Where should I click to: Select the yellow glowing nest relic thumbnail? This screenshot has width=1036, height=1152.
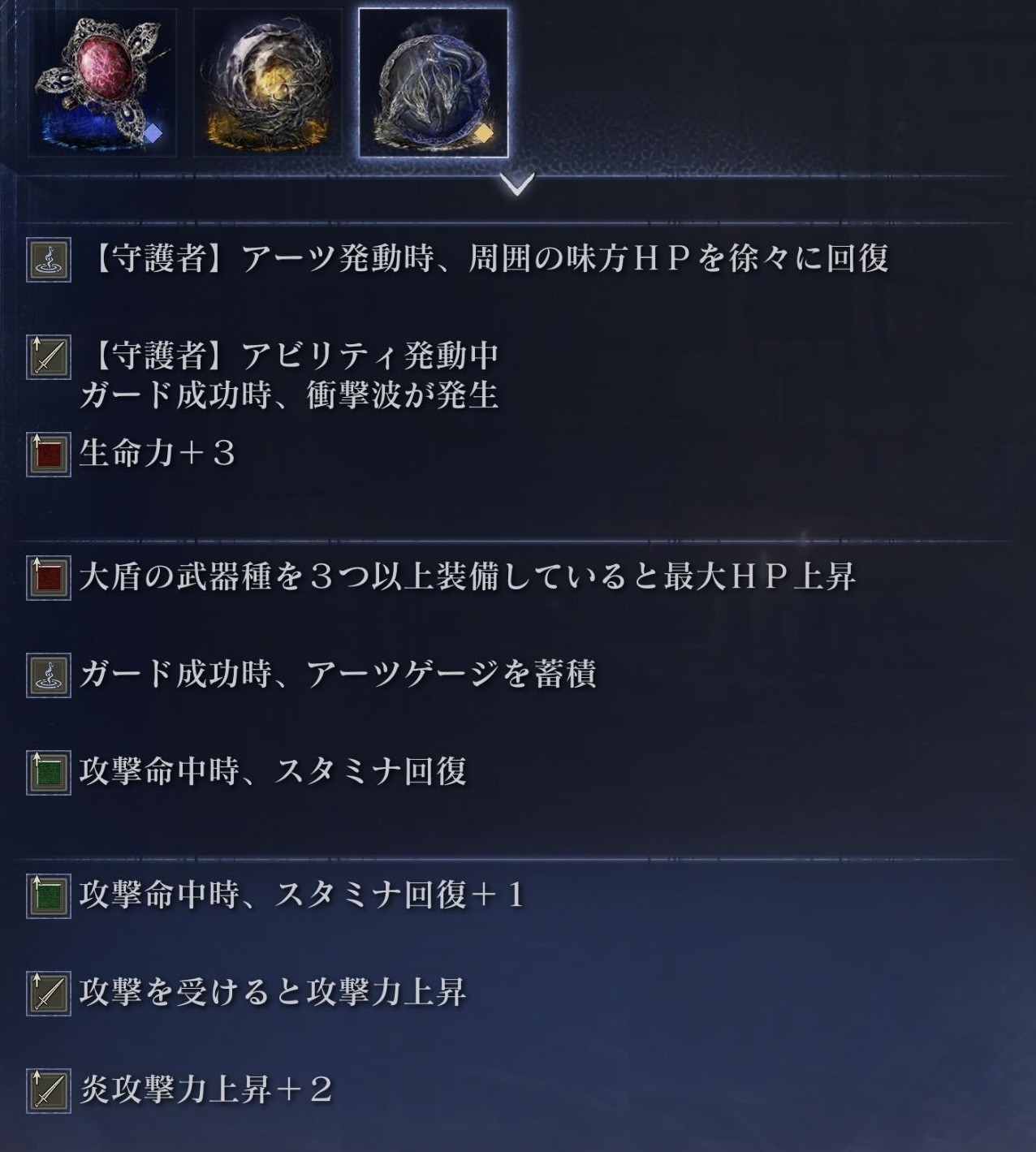coord(267,83)
